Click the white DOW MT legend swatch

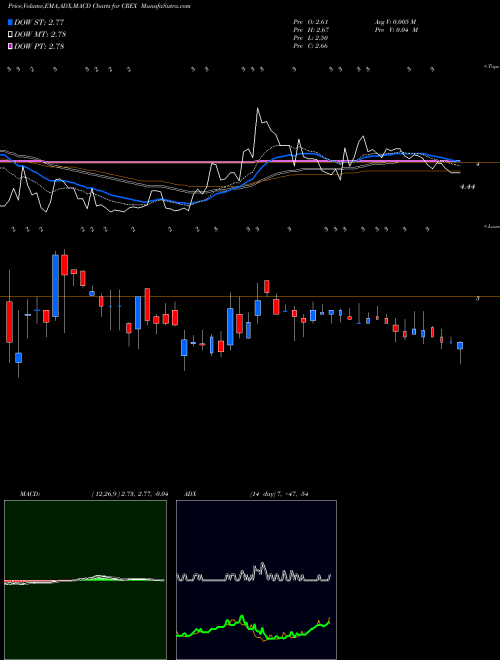pos(10,35)
